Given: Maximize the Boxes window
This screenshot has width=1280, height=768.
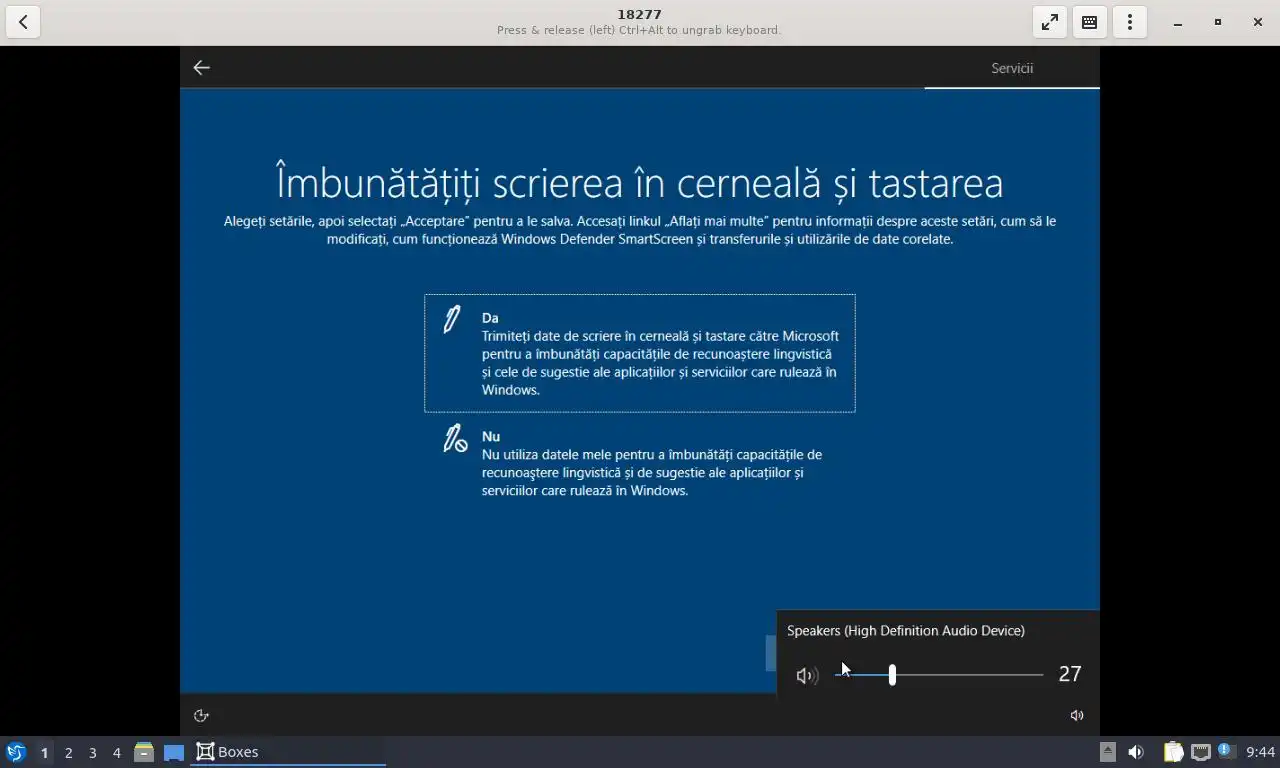Looking at the screenshot, I should (x=1218, y=22).
